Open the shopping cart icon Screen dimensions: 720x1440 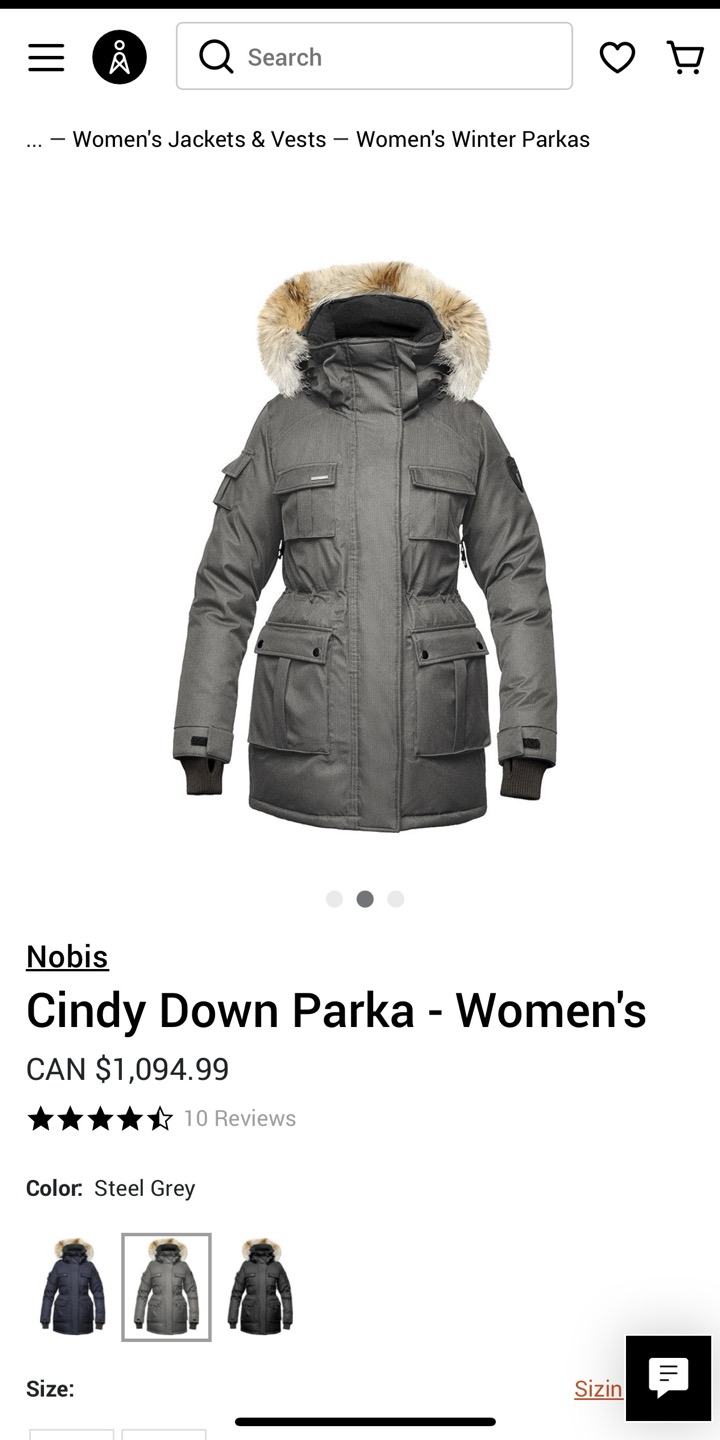[685, 57]
